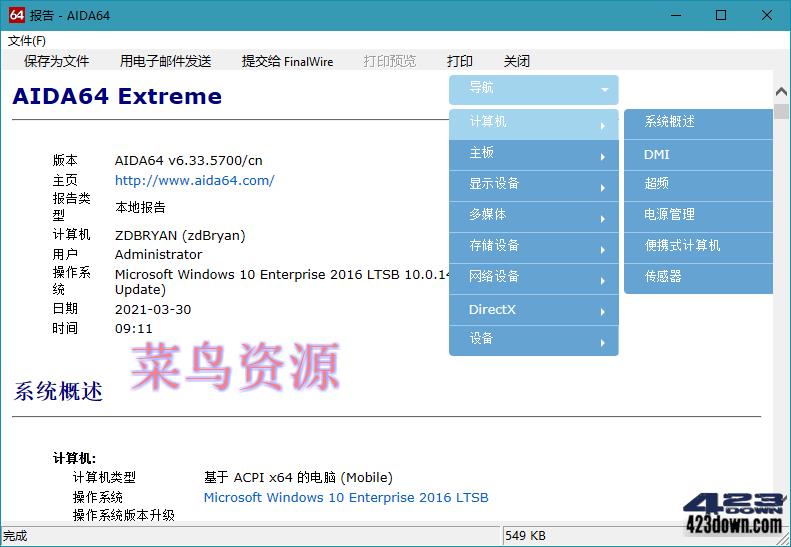Click the 操作系统版本升级 row label
791x547 pixels.
124,515
